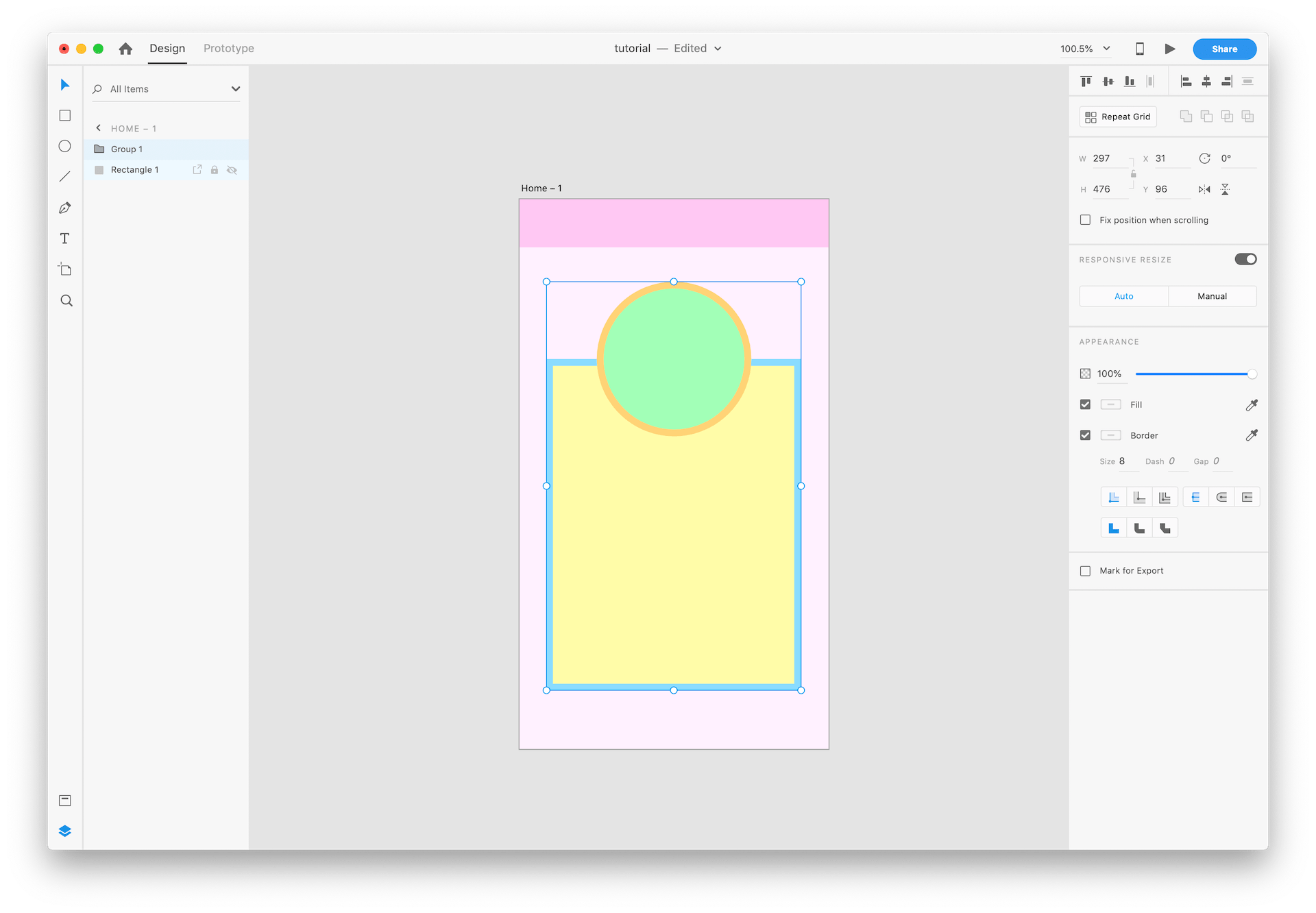The image size is (1316, 913).
Task: Open the Layers panel icon
Action: (65, 831)
